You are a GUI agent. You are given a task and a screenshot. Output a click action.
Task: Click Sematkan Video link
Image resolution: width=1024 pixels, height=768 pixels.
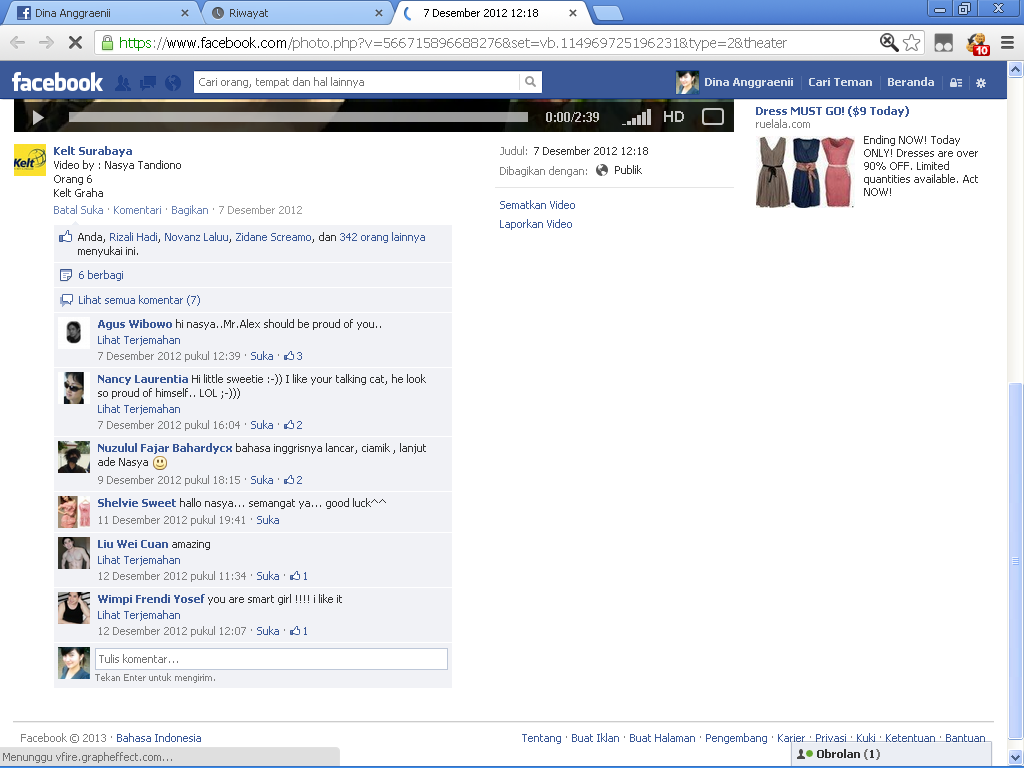[x=537, y=205]
